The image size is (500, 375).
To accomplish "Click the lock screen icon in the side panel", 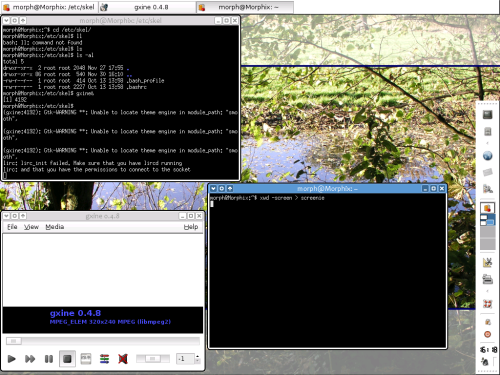I will (487, 322).
